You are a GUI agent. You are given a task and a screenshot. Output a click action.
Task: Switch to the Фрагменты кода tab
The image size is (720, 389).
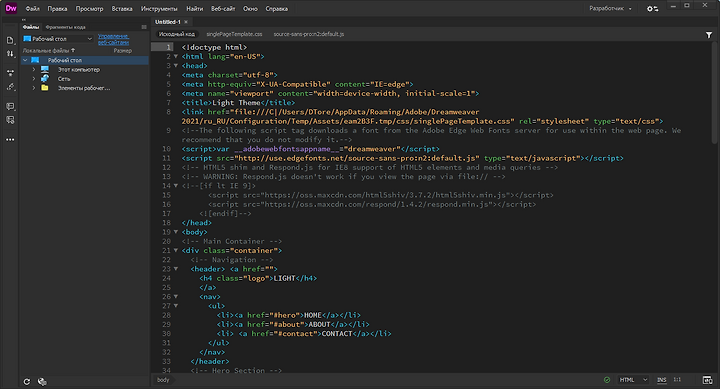click(x=65, y=27)
